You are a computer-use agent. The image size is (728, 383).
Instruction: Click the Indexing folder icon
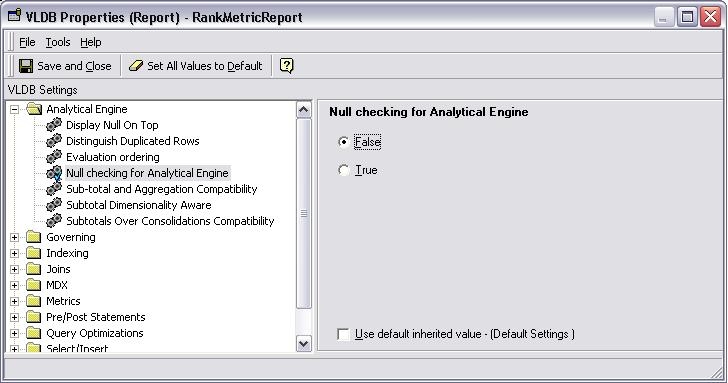(x=34, y=253)
